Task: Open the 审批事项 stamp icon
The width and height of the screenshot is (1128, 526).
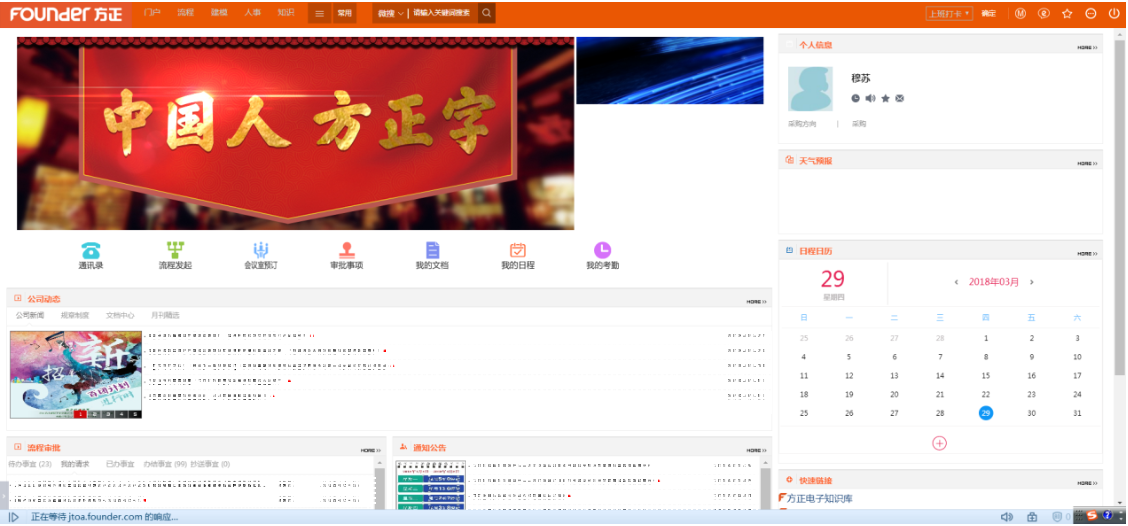Action: [347, 250]
